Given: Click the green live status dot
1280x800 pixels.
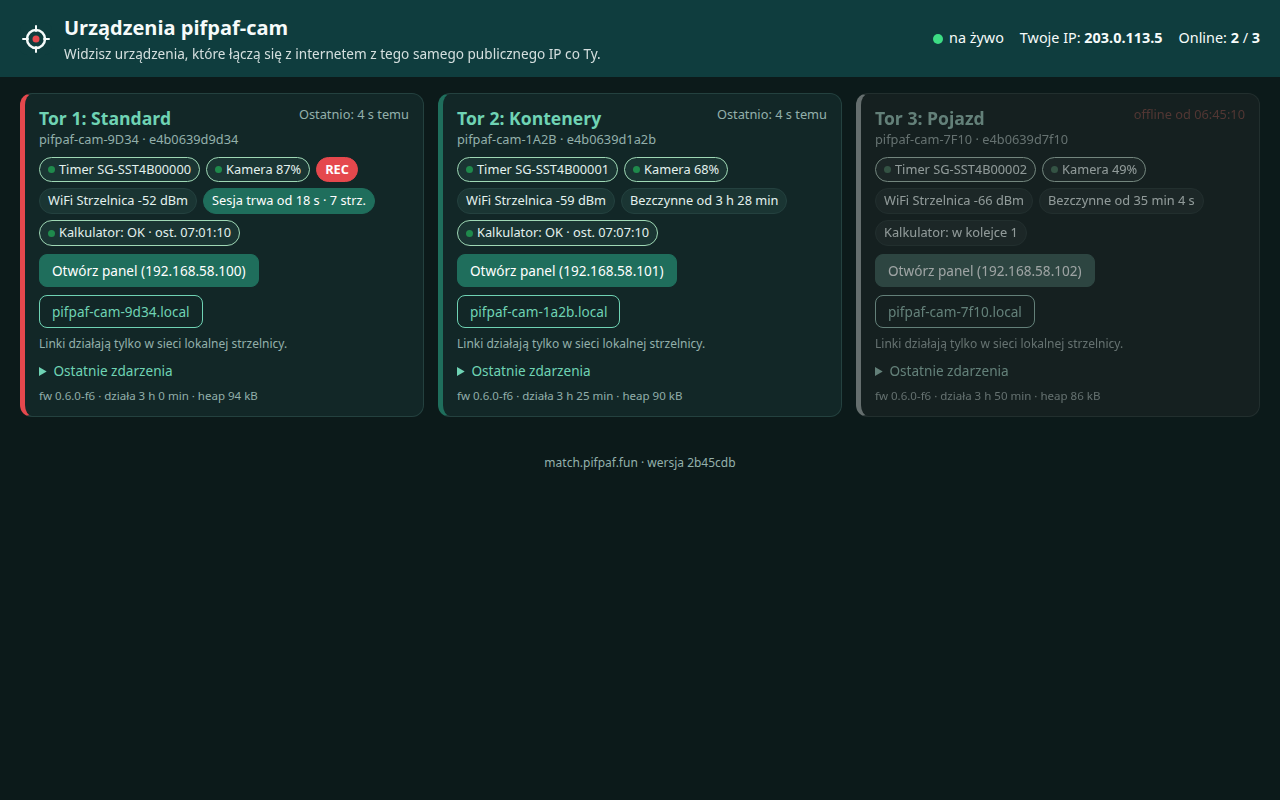Looking at the screenshot, I should tap(938, 39).
